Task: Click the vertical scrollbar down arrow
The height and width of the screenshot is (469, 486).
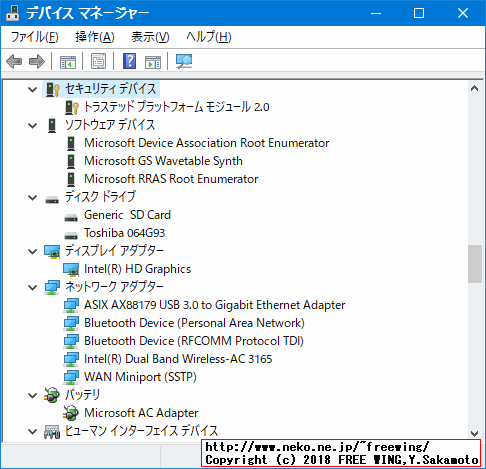Action: (474, 434)
